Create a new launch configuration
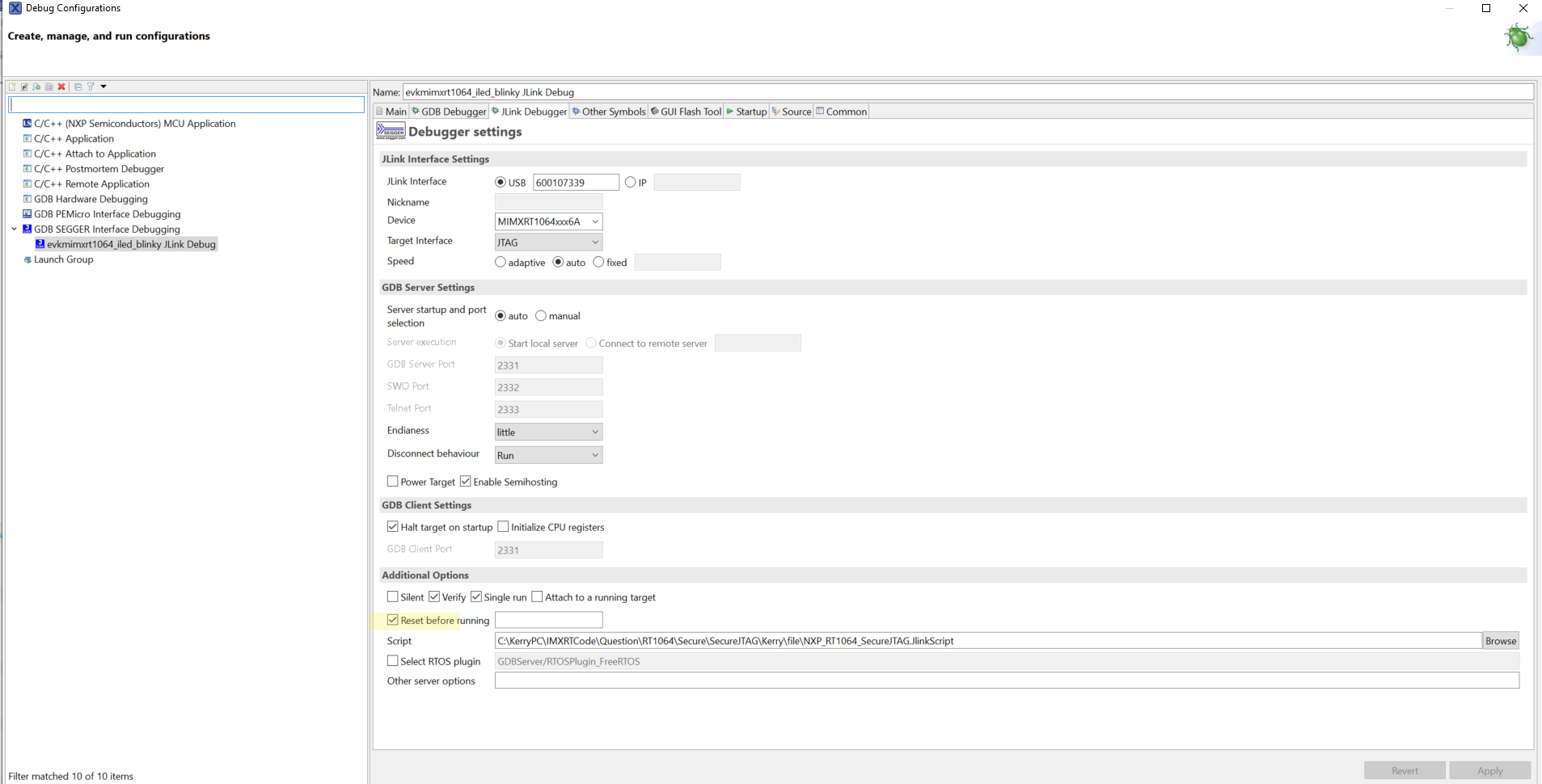Viewport: 1542px width, 784px height. pyautogui.click(x=12, y=86)
